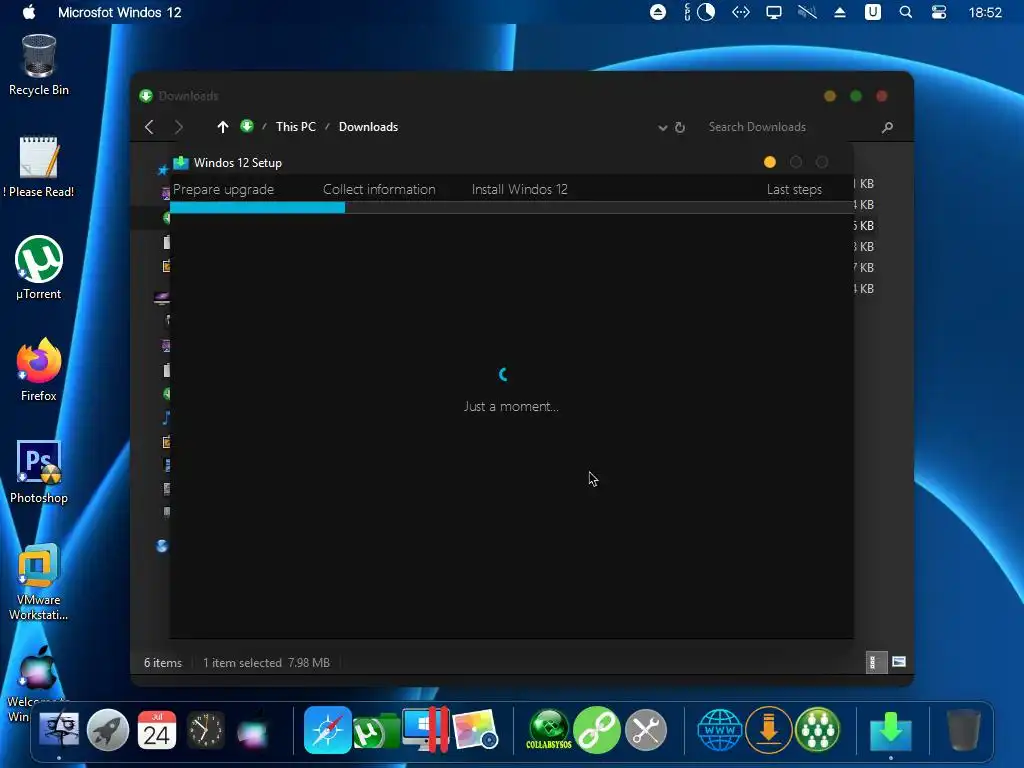
Task: Open COLLABSYSOS icon in dock
Action: [x=549, y=729]
